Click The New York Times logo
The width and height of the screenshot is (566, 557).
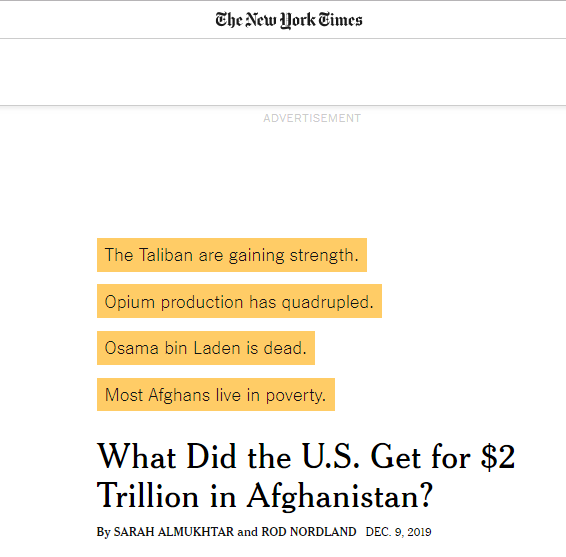(x=289, y=20)
